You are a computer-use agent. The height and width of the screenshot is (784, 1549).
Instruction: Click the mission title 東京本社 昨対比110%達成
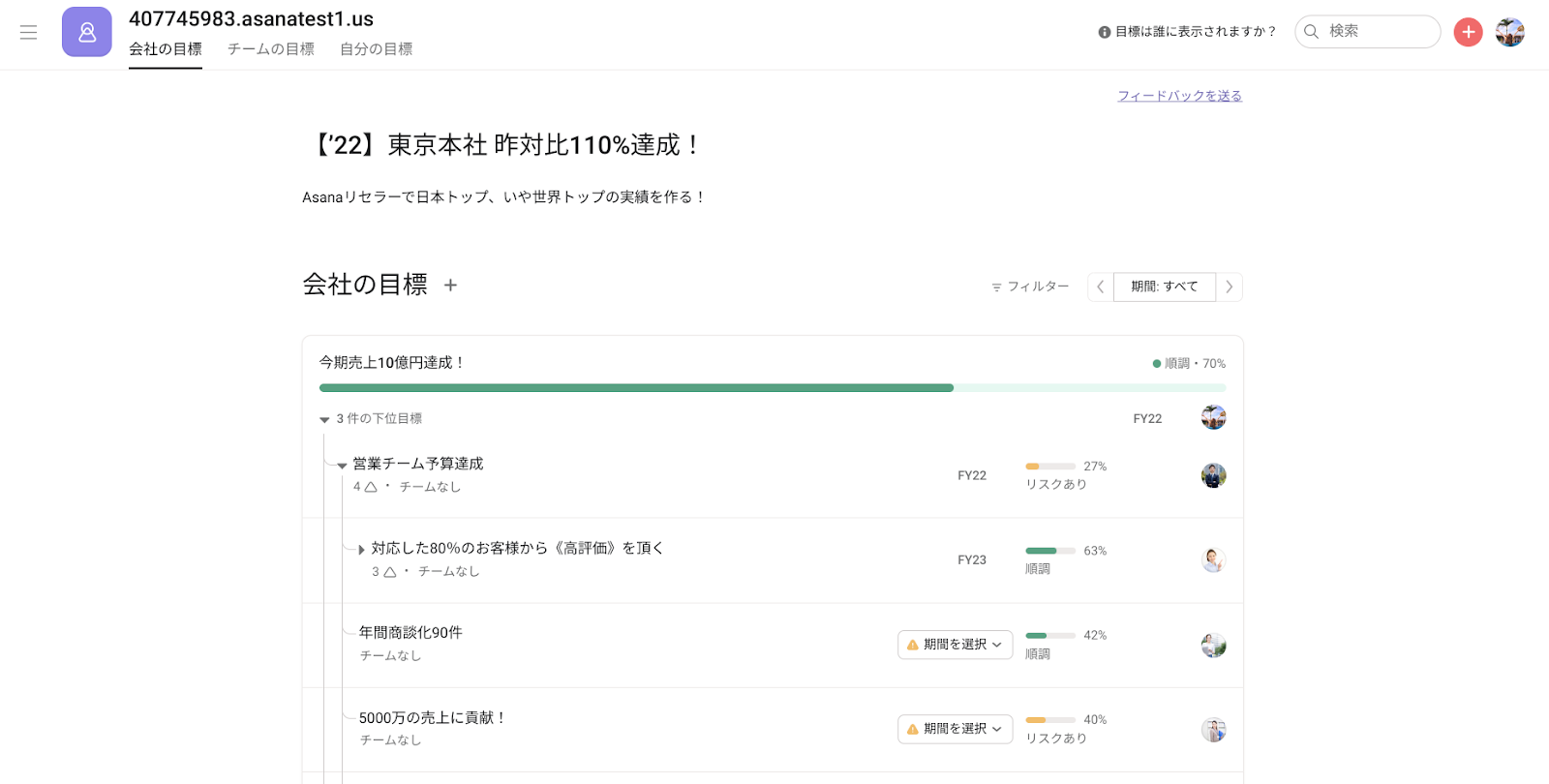502,145
